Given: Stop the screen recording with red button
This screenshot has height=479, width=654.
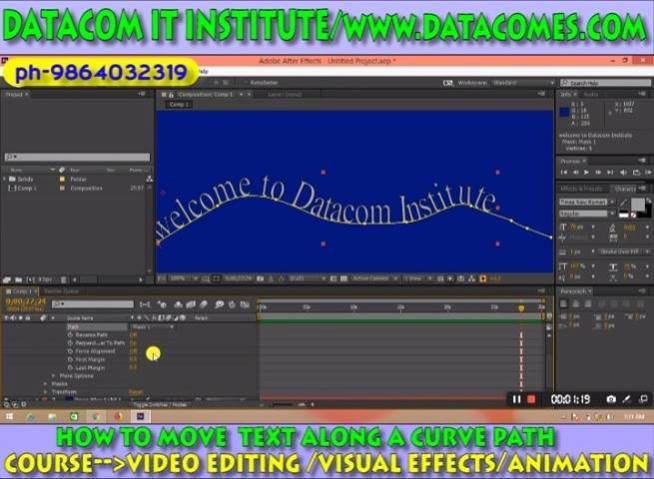Looking at the screenshot, I should click(x=531, y=399).
